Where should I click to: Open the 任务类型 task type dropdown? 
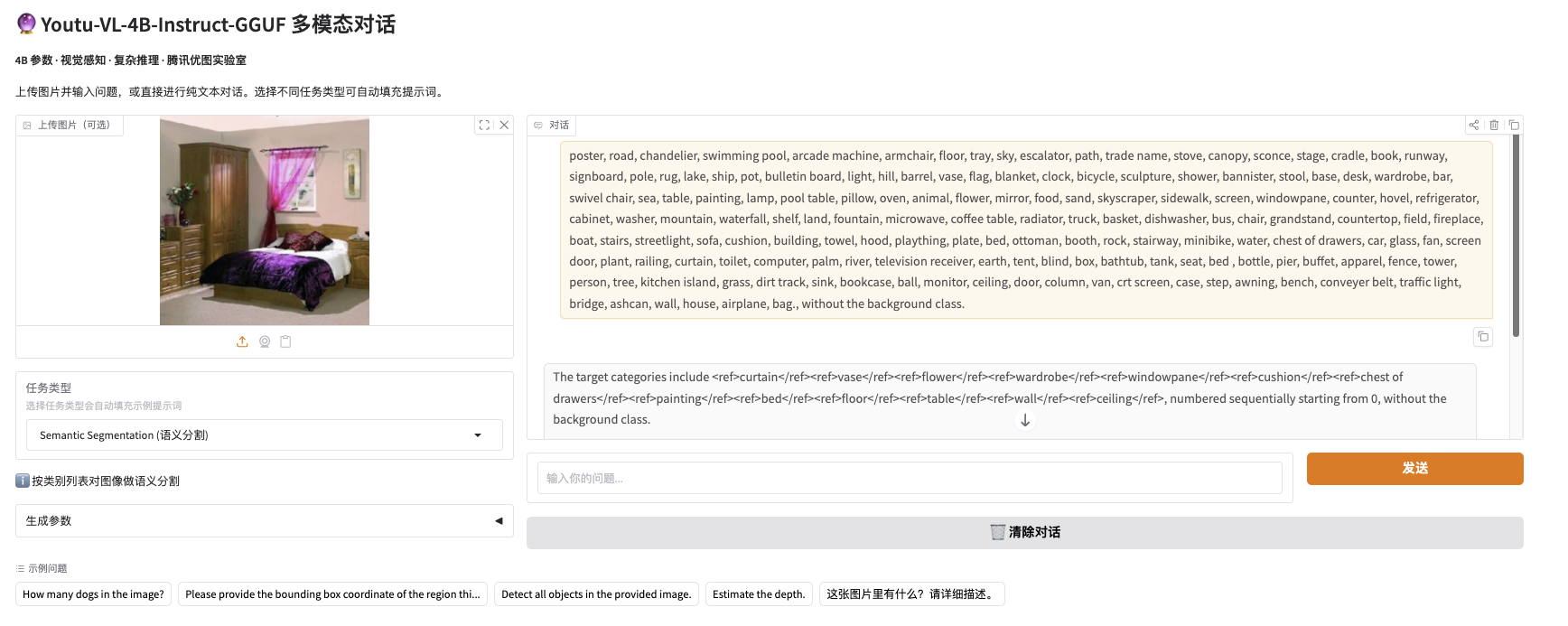point(265,435)
